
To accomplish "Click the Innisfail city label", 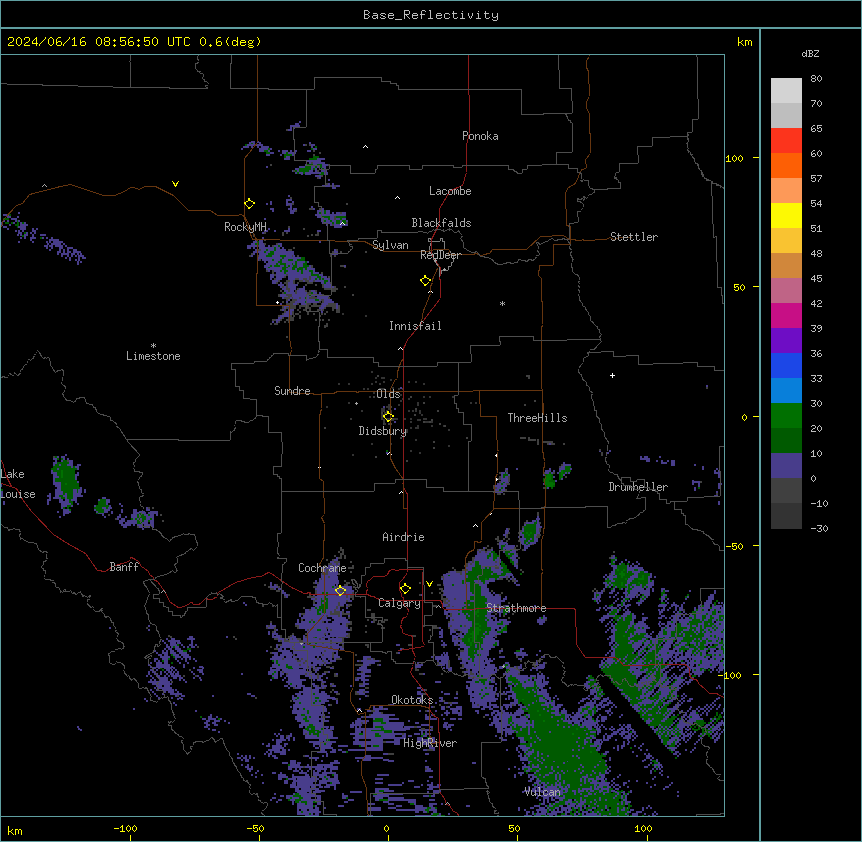I will 415,326.
